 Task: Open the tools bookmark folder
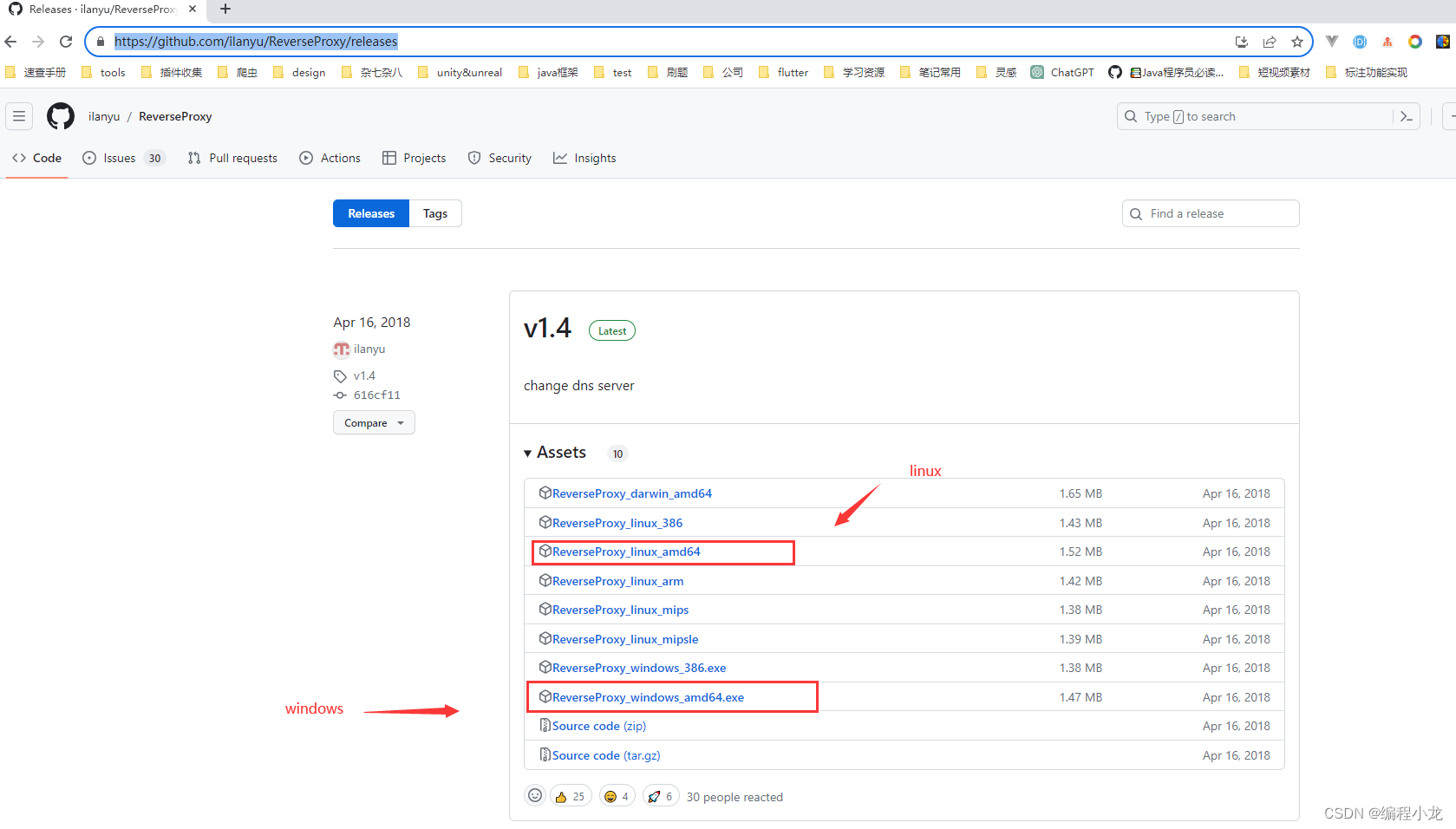click(104, 72)
